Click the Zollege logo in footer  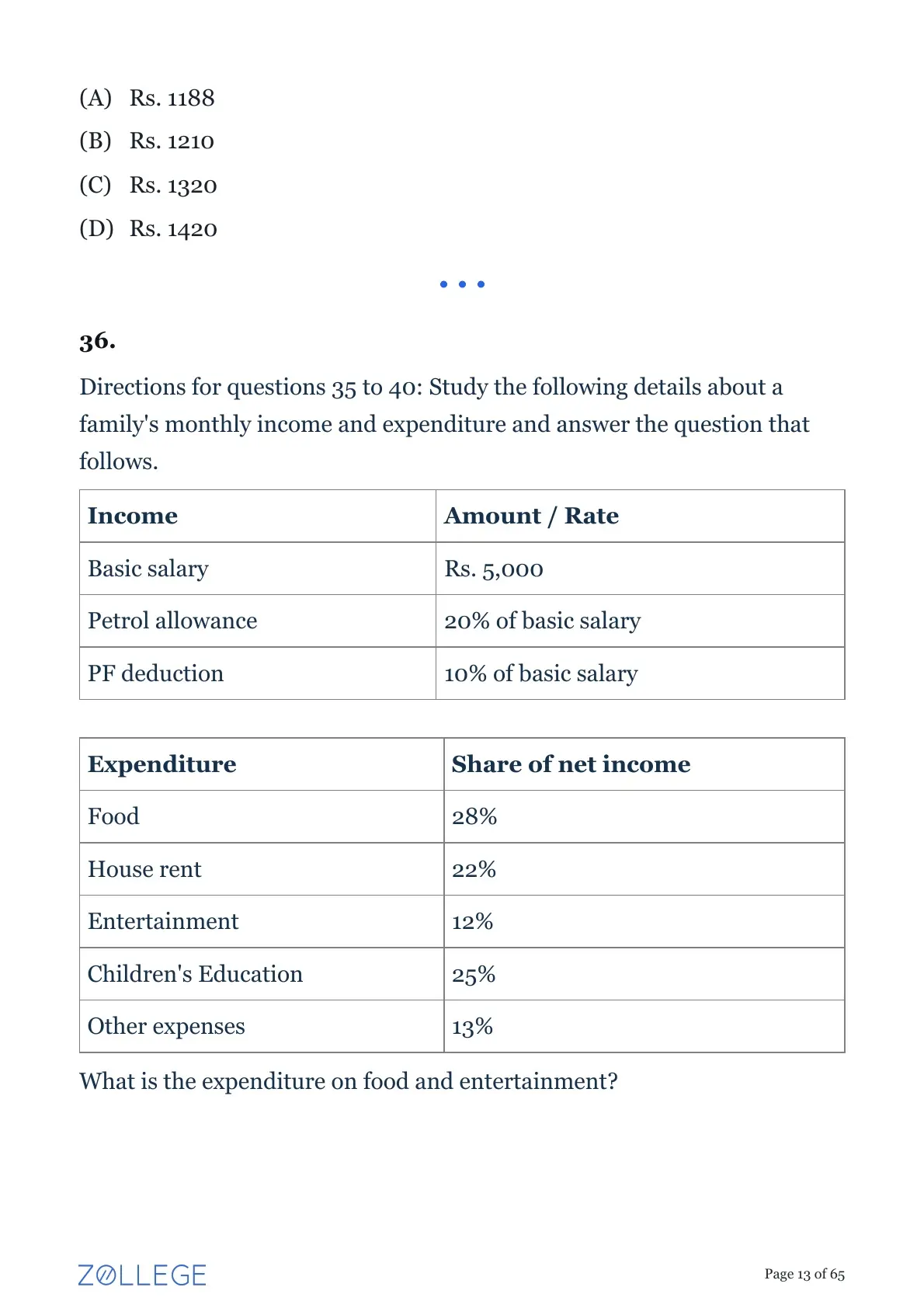pyautogui.click(x=142, y=1275)
